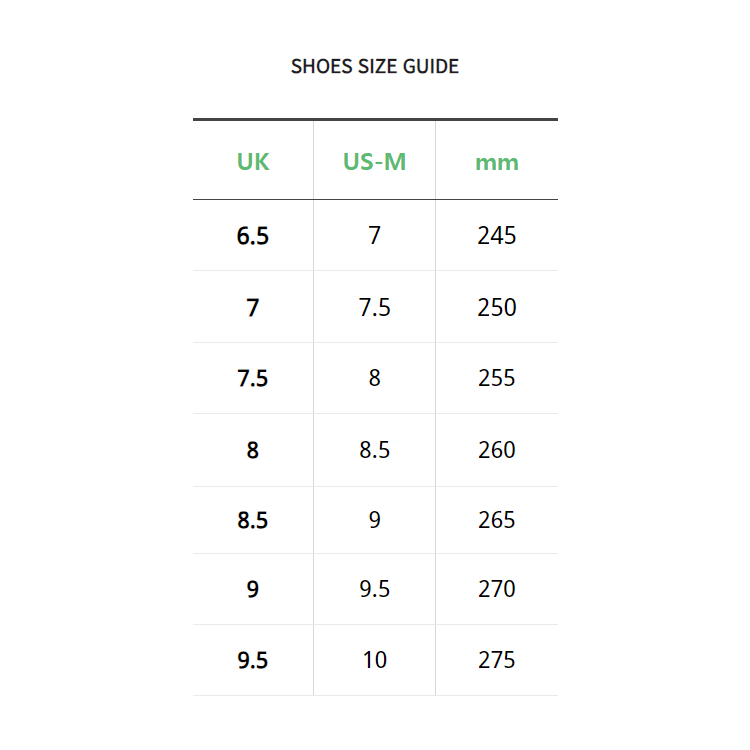Click the 275 mm value
Screen dimensions: 750x750
(497, 660)
